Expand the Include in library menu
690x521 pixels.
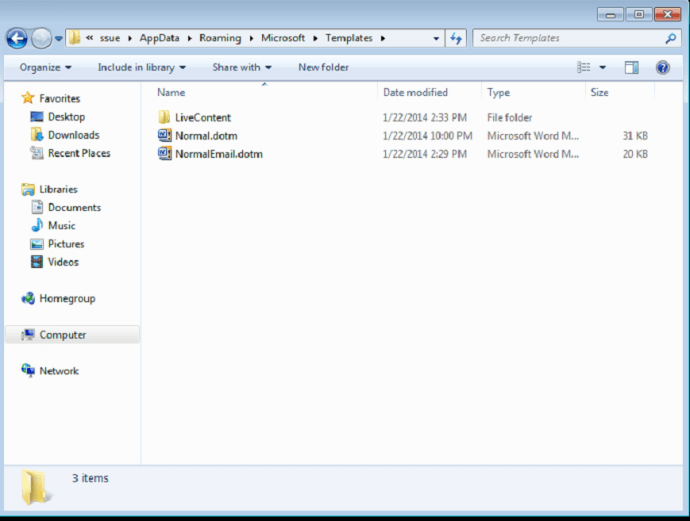tap(141, 68)
